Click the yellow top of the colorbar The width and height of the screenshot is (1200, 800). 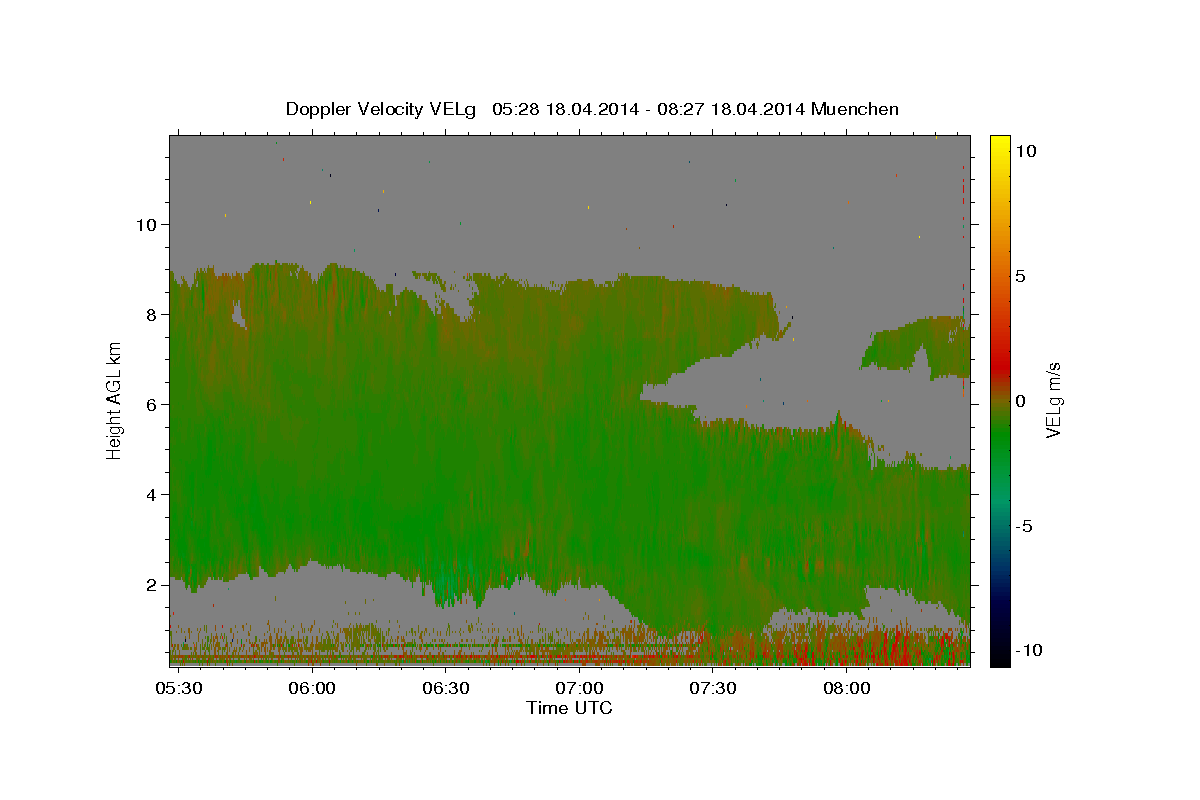click(x=1000, y=145)
